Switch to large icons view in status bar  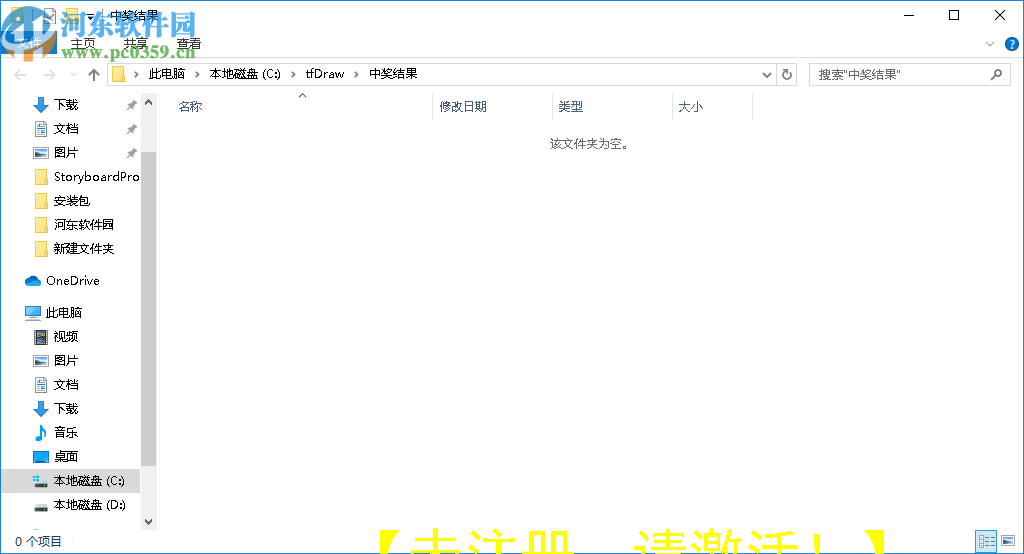tap(1008, 541)
